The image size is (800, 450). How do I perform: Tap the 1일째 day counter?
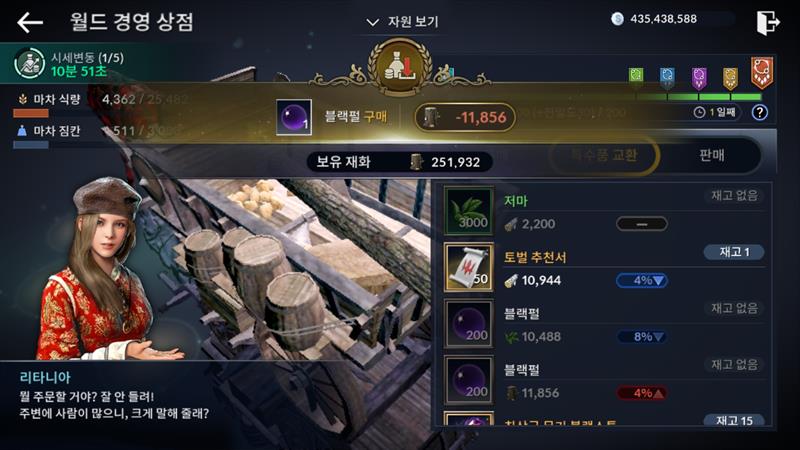(715, 112)
